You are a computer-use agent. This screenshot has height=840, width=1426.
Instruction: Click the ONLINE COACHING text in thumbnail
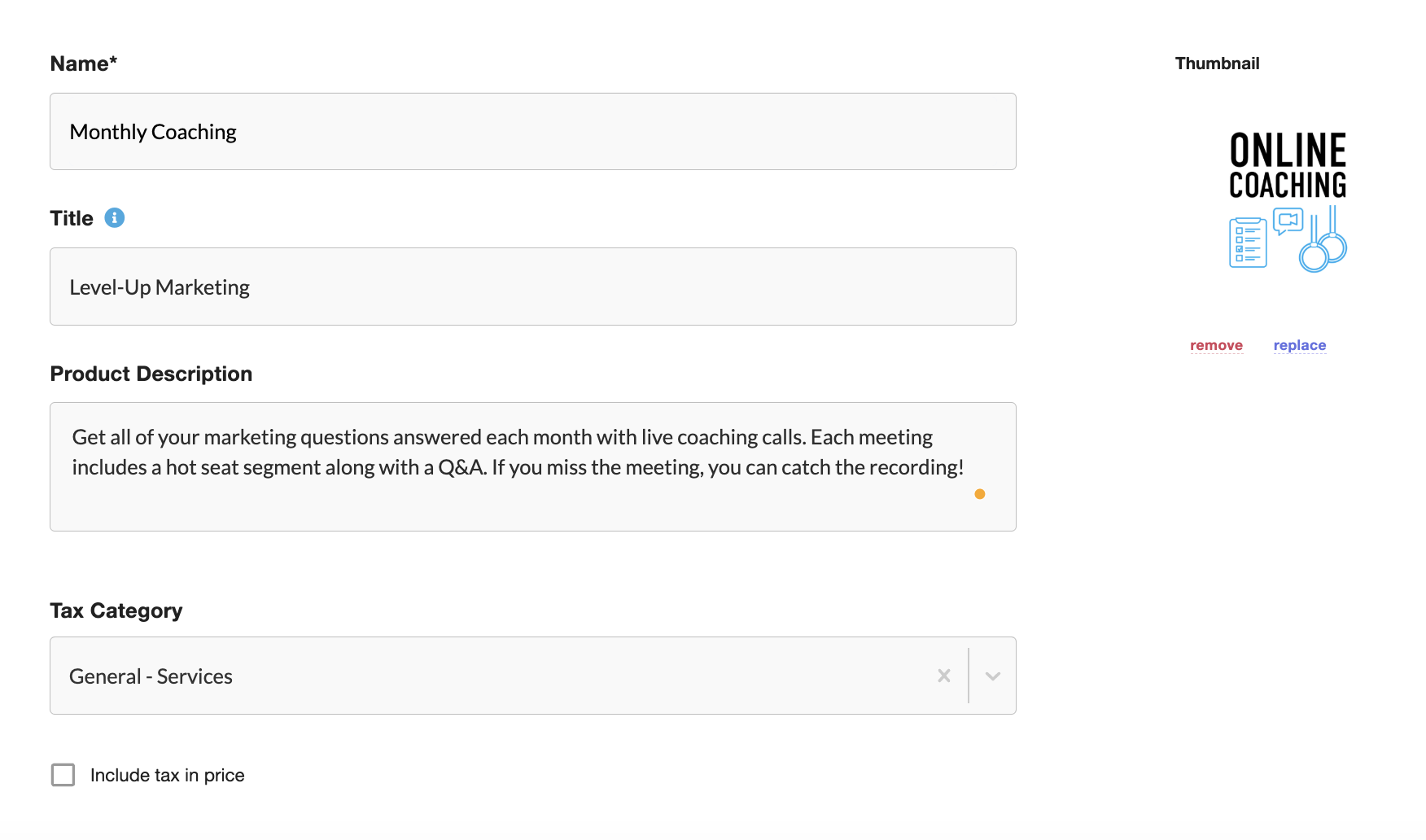1288,166
